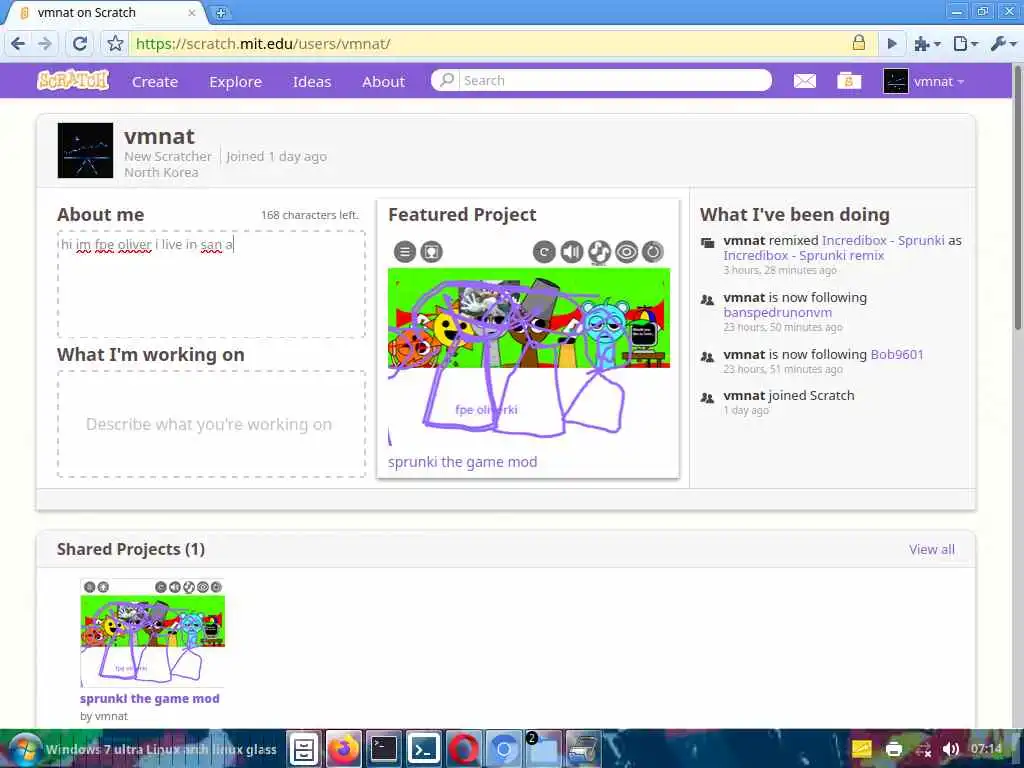
Task: Open the extensions puzzle menu
Action: click(927, 44)
